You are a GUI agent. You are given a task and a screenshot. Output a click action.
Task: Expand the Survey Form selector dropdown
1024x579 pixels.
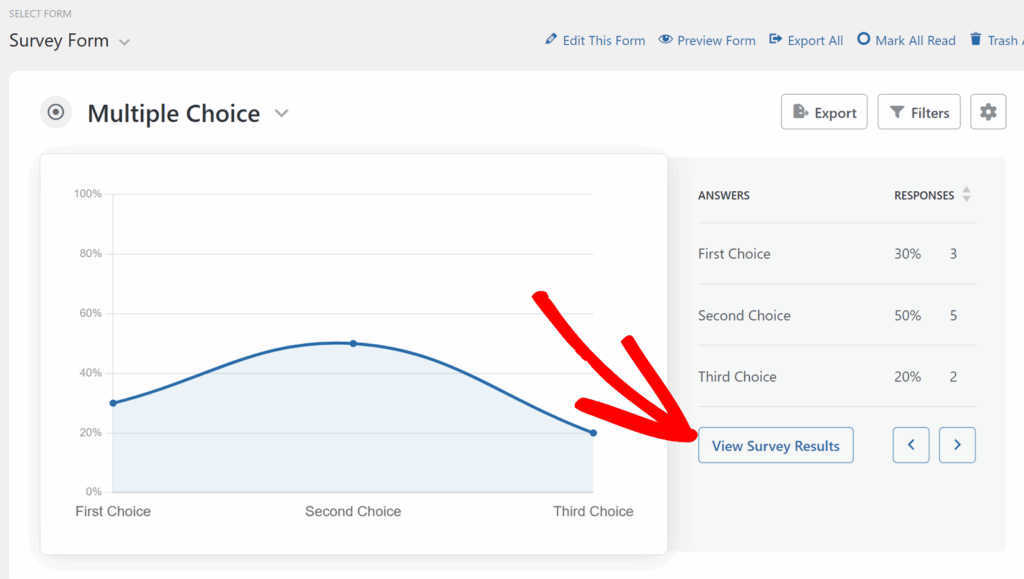pos(124,42)
